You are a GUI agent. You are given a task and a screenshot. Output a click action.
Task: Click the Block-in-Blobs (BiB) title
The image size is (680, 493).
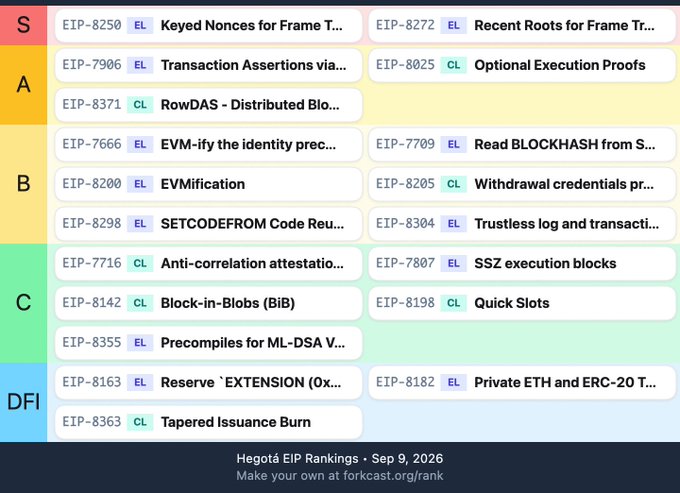click(228, 303)
